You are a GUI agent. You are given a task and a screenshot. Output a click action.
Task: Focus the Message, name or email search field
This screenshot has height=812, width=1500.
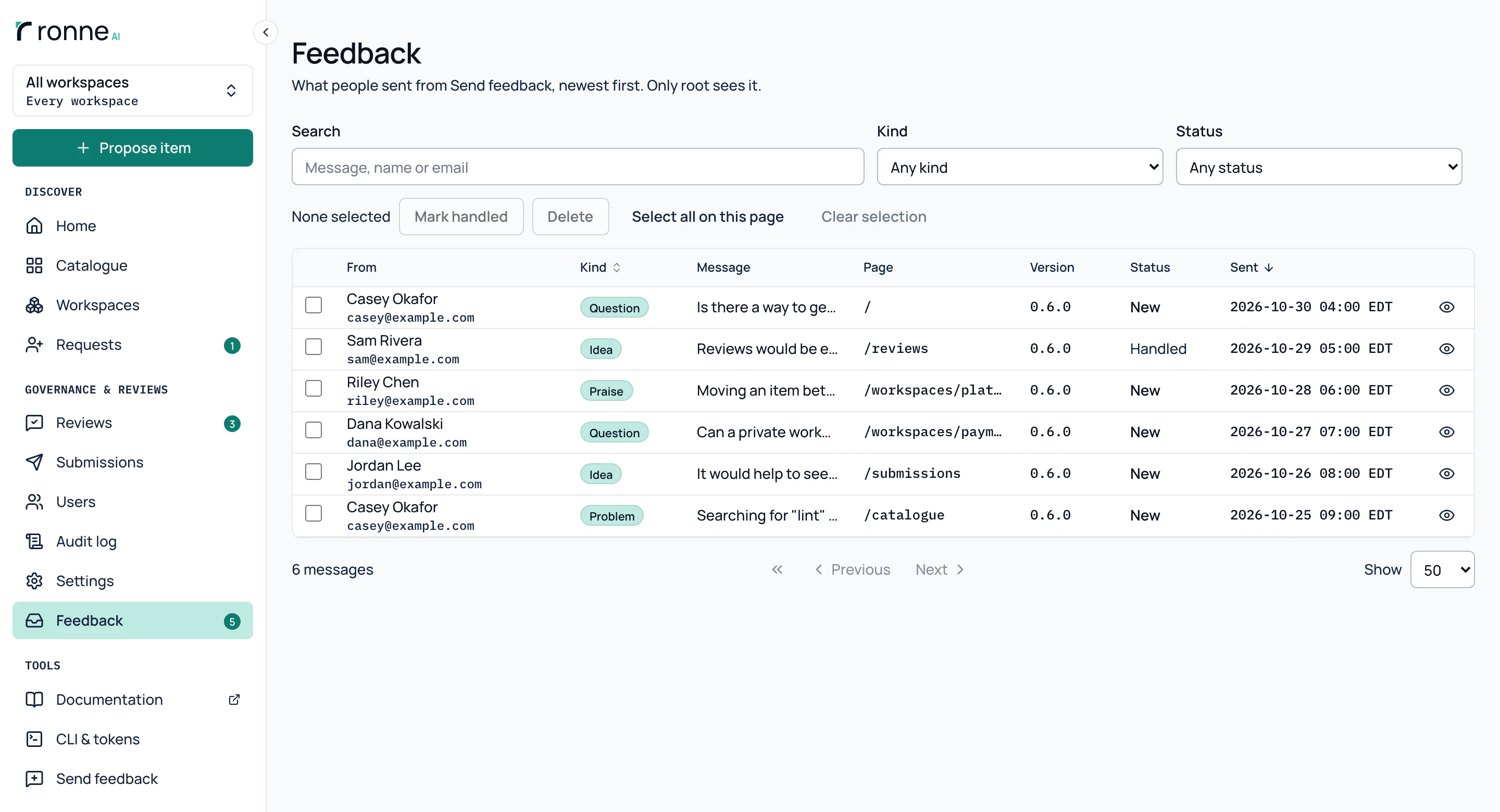[578, 167]
